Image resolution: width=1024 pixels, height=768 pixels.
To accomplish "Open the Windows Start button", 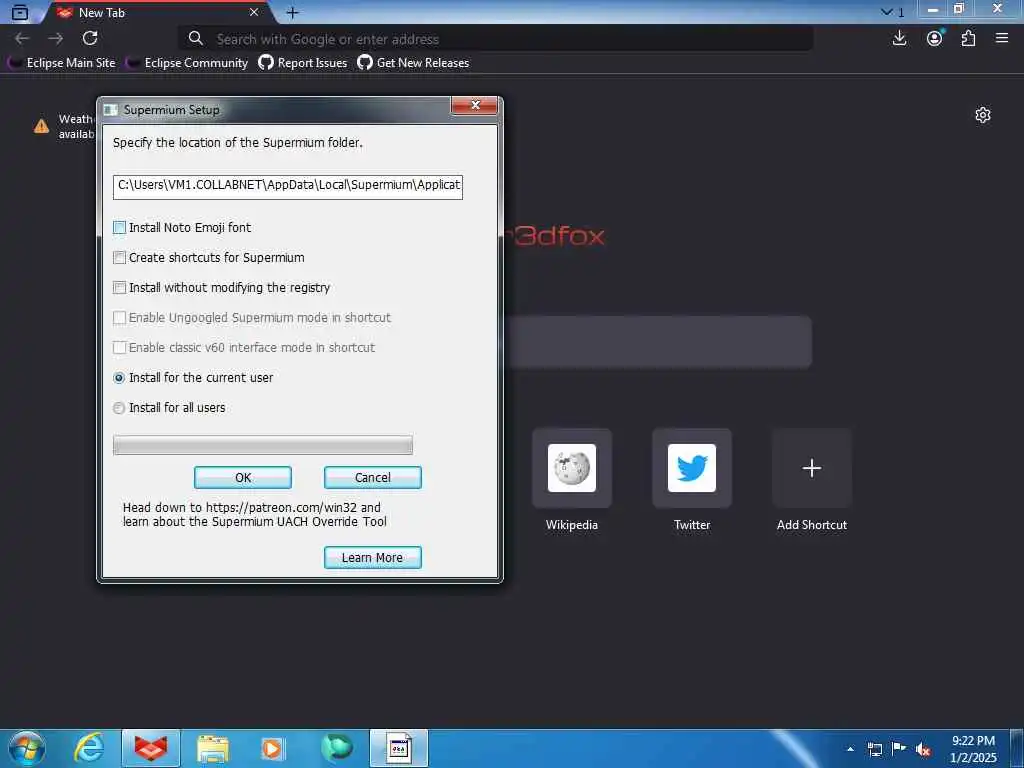I will [x=27, y=748].
